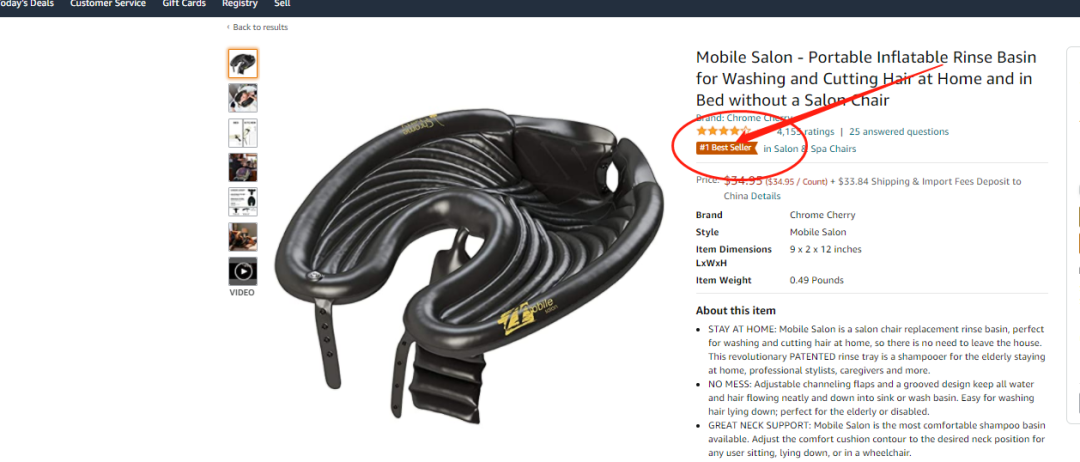Viewport: 1080px width, 462px height.
Task: View the fifth thumbnail instruction diagram
Action: (243, 202)
